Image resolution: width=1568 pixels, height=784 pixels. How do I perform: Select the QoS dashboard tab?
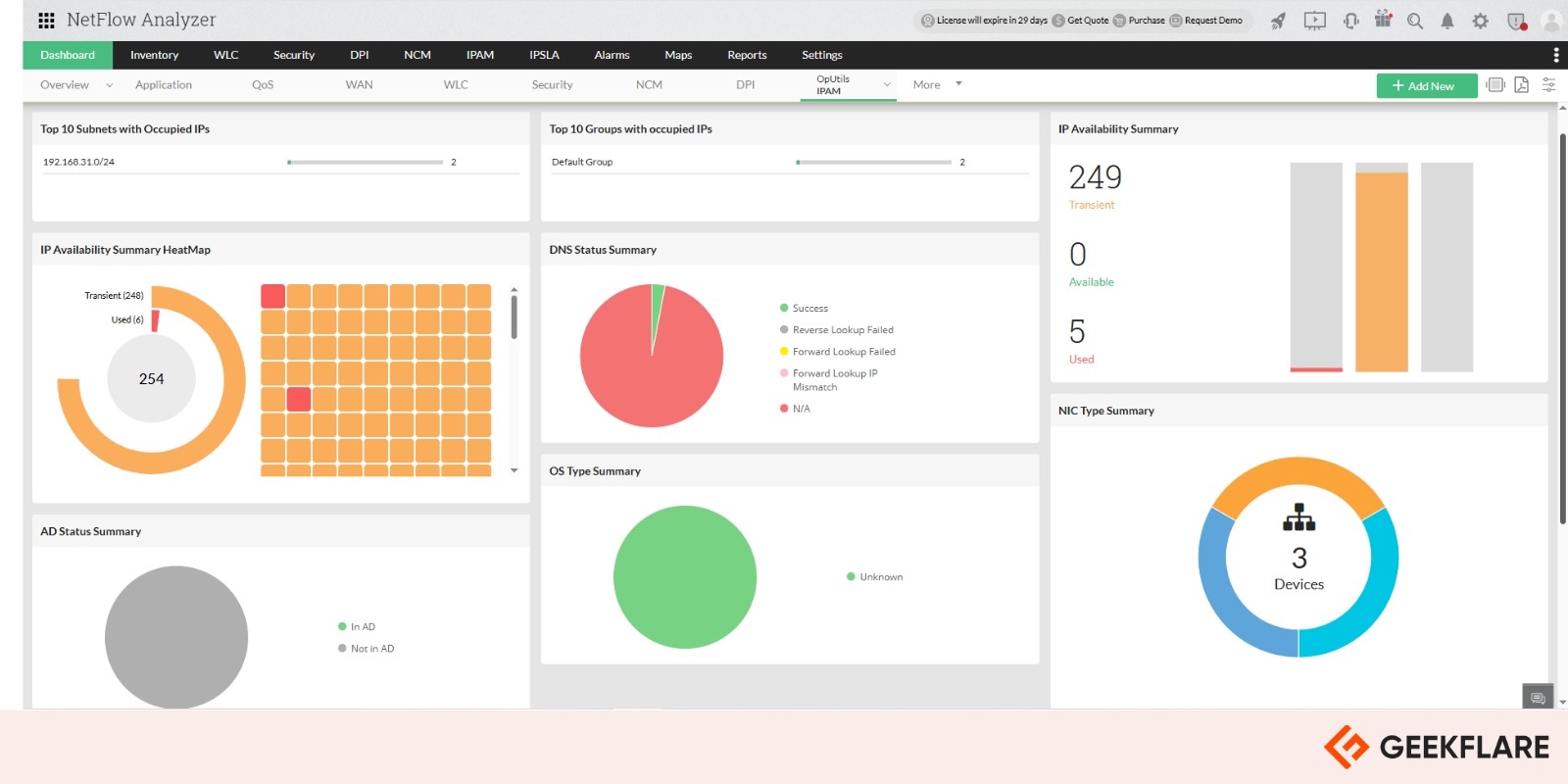pos(263,85)
